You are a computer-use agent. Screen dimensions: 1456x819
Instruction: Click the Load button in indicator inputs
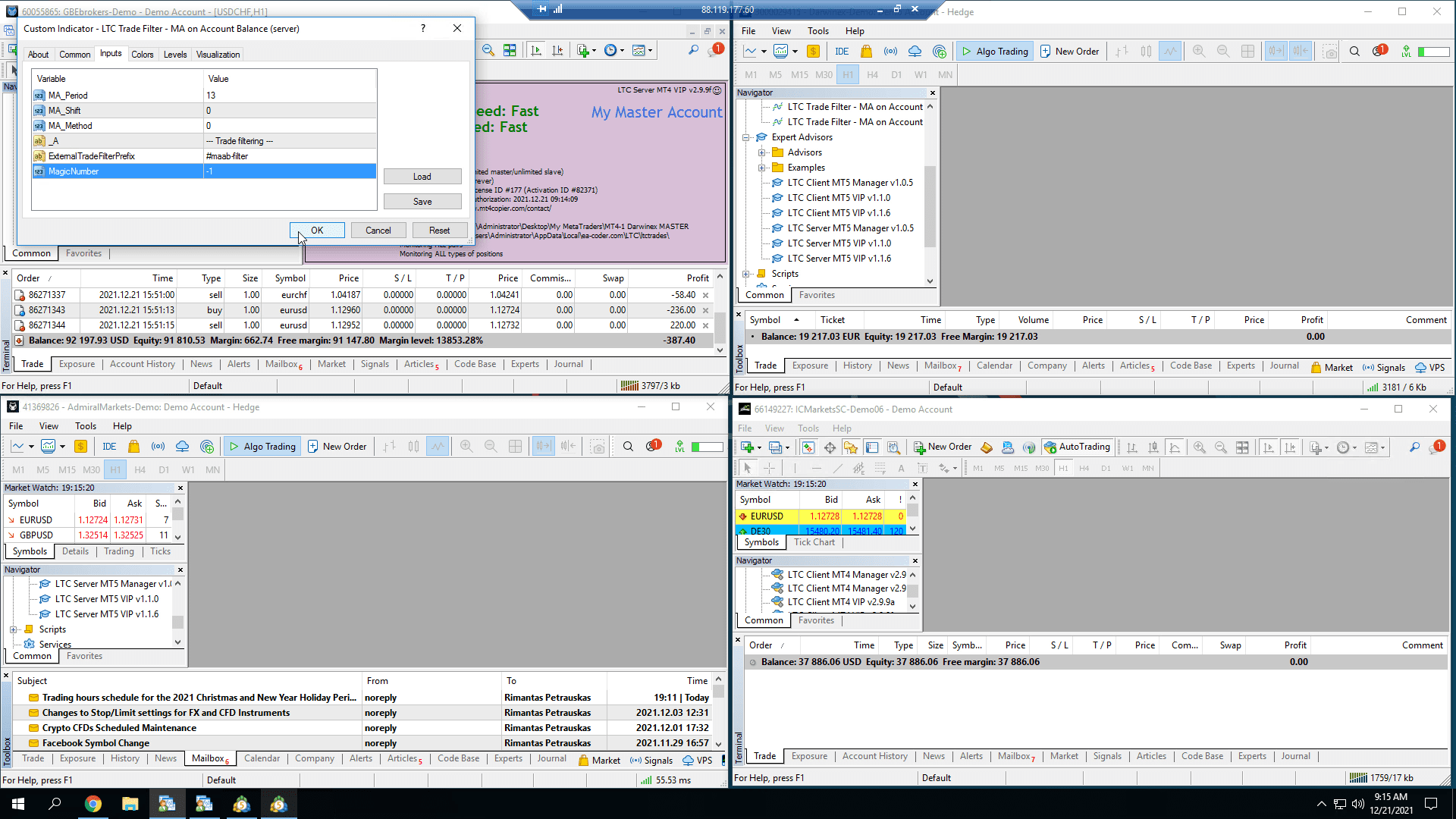point(422,177)
